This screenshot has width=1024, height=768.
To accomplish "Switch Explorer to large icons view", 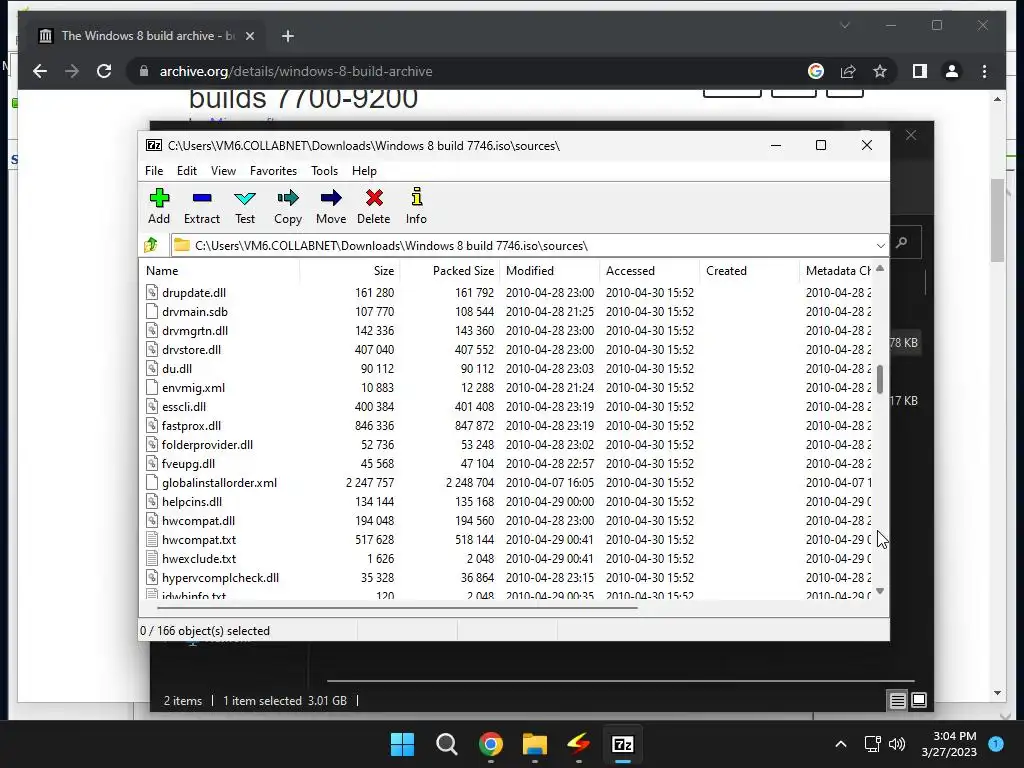I will pyautogui.click(x=919, y=700).
